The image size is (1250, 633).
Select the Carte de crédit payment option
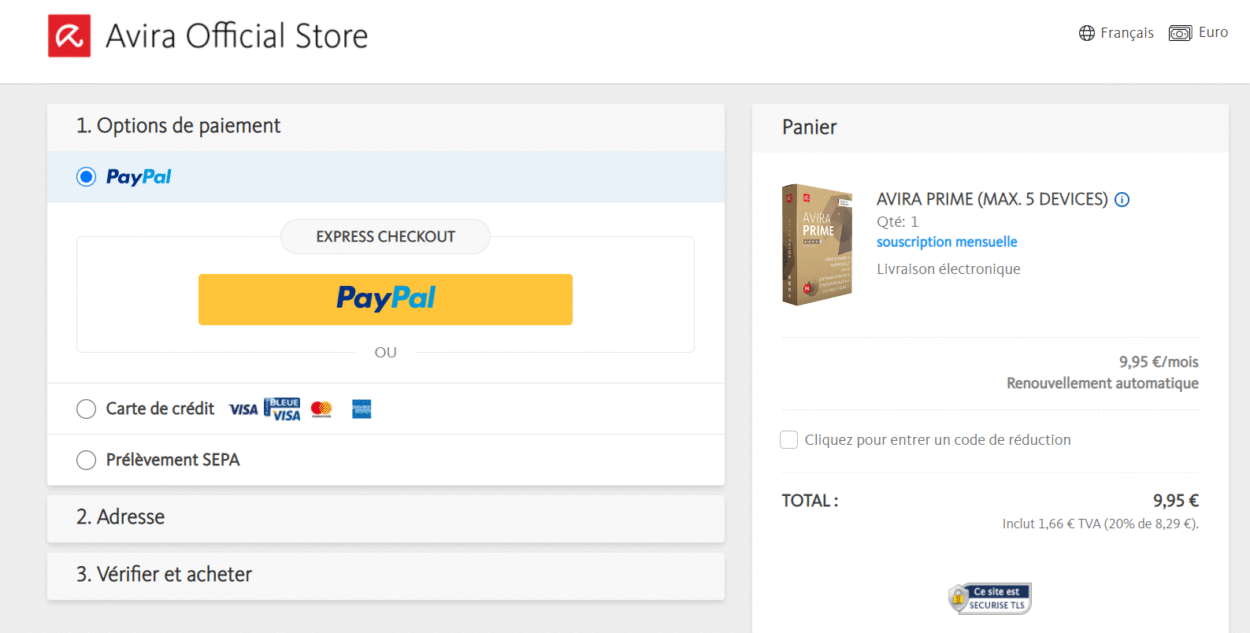pyautogui.click(x=86, y=408)
